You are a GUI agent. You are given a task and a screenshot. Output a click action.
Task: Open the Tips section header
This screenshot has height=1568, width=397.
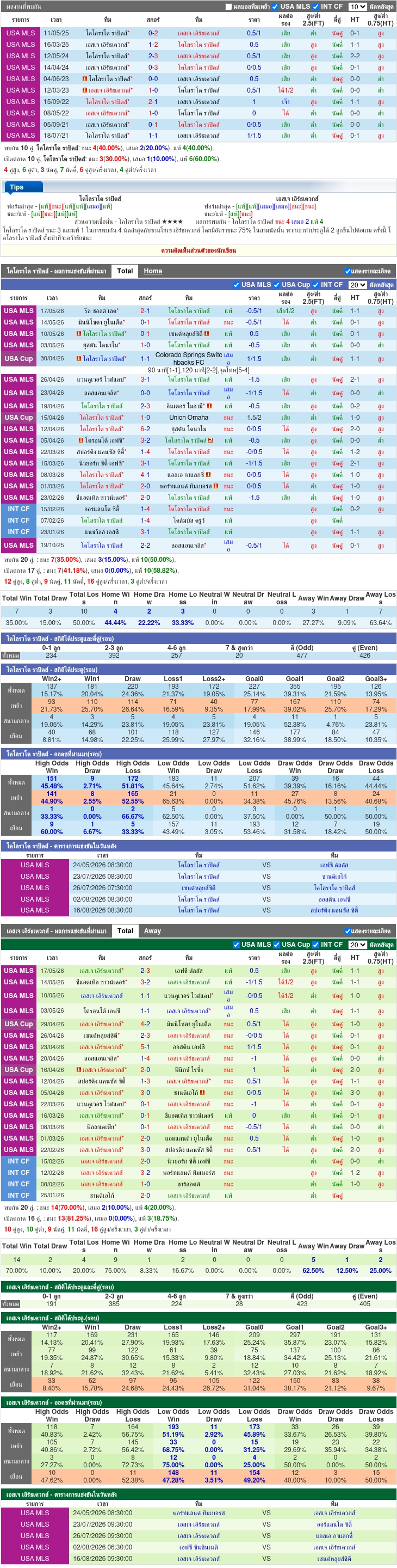click(16, 187)
